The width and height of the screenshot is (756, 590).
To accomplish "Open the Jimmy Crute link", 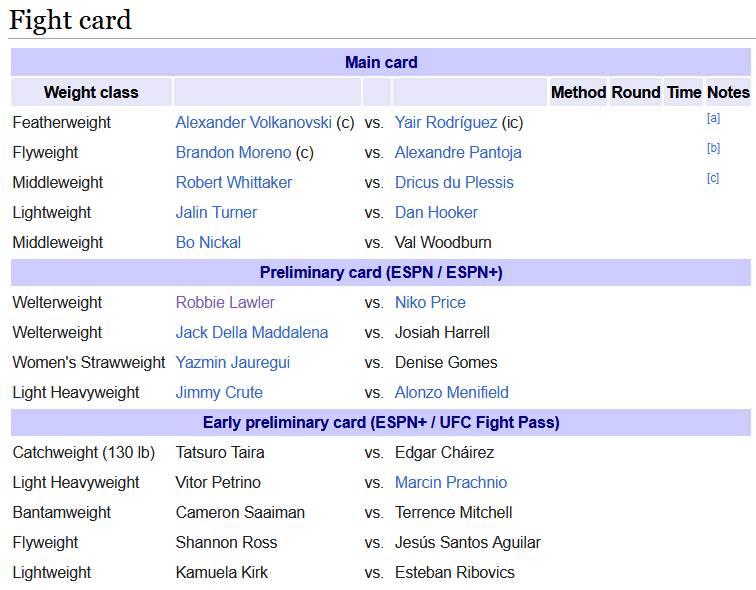I will click(x=219, y=392).
